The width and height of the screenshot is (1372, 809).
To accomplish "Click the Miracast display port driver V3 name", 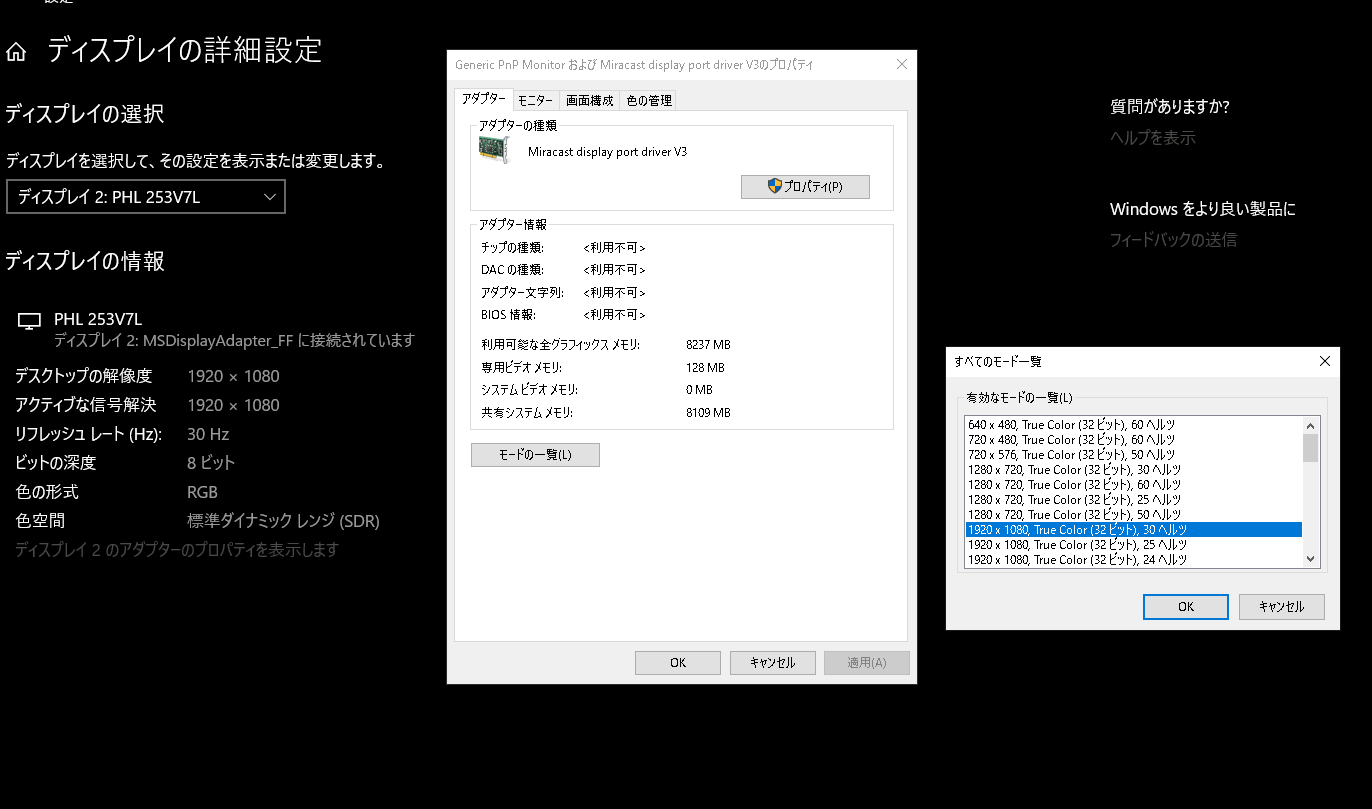I will (x=607, y=152).
